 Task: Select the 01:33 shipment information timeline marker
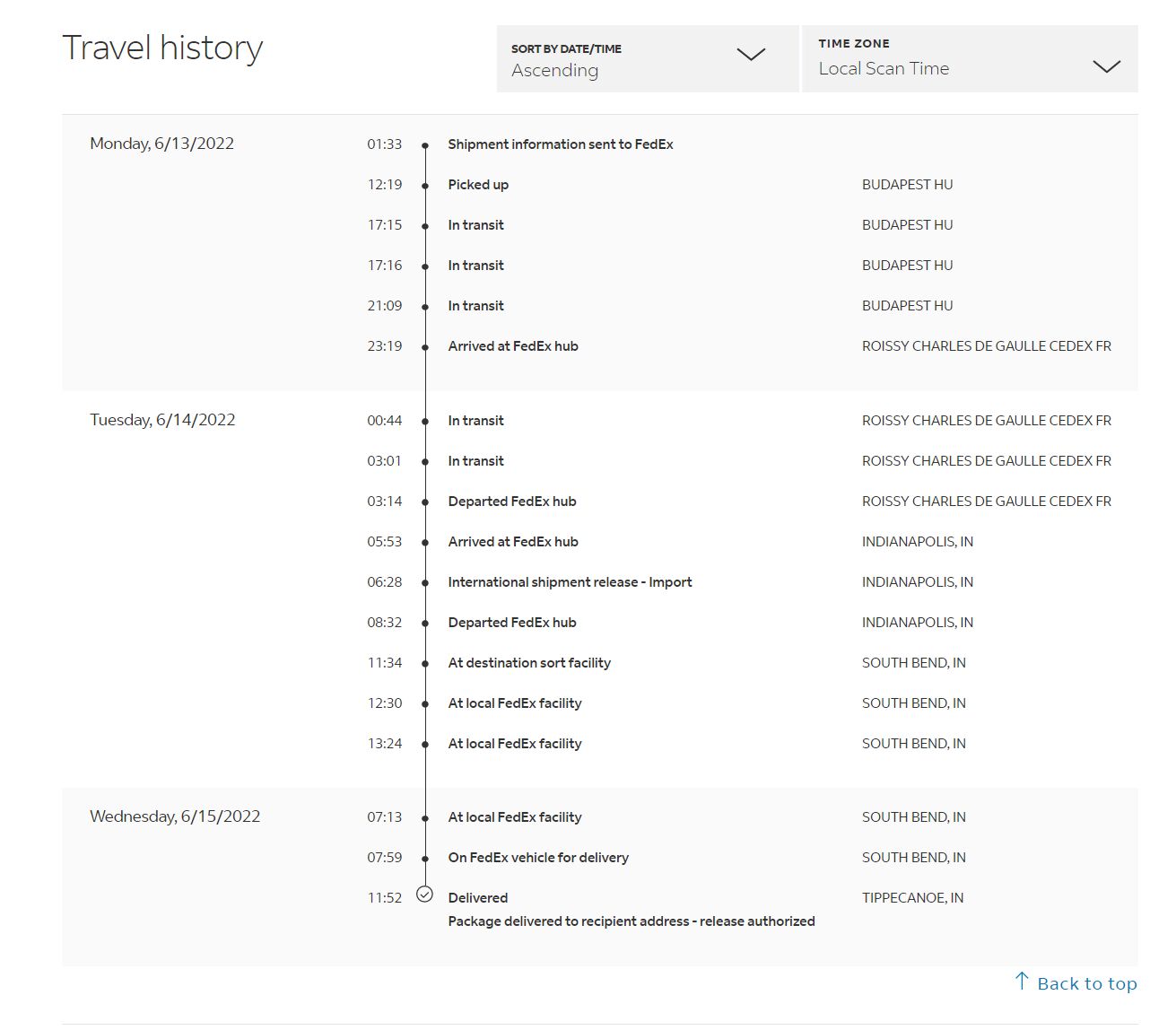[425, 145]
